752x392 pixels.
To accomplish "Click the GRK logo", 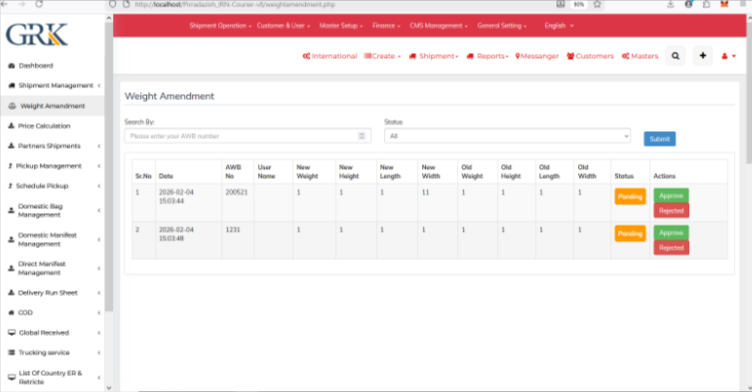I will (x=37, y=35).
